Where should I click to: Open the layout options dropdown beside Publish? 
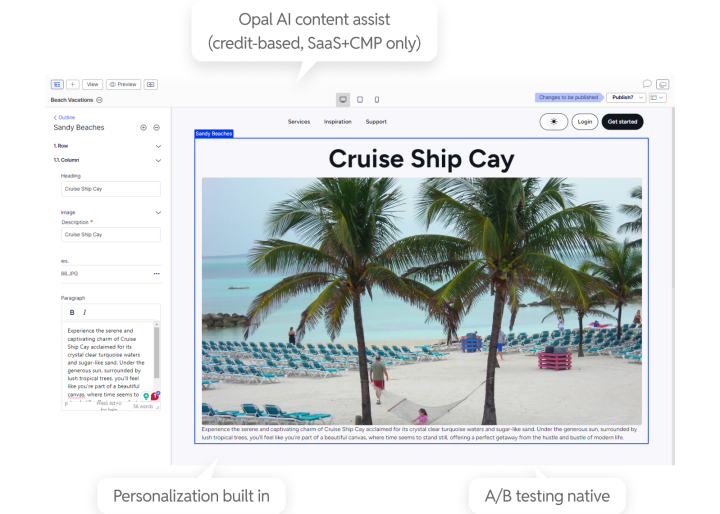[657, 97]
